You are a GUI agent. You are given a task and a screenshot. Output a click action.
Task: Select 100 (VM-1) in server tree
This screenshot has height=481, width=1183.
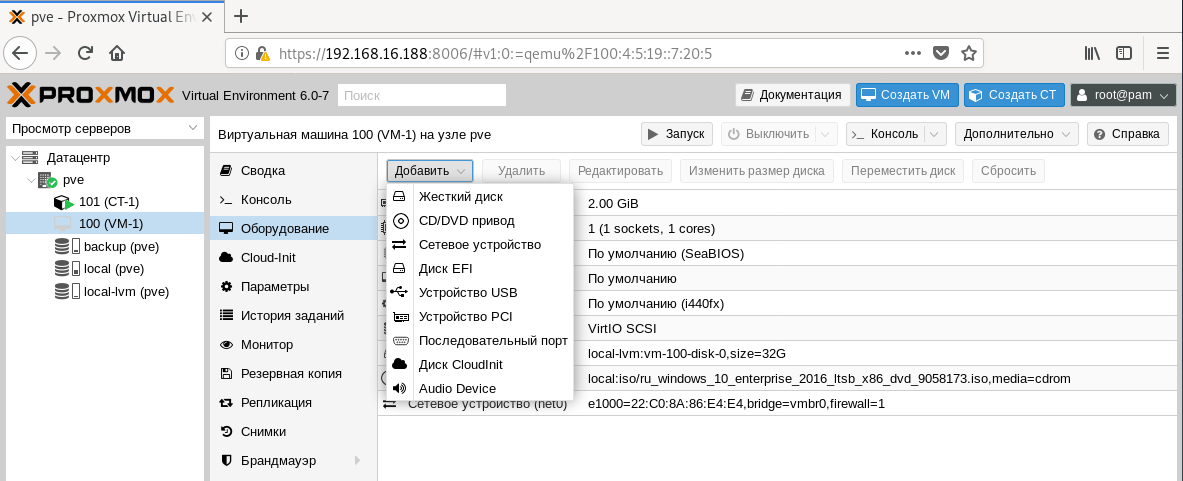pyautogui.click(x=105, y=224)
